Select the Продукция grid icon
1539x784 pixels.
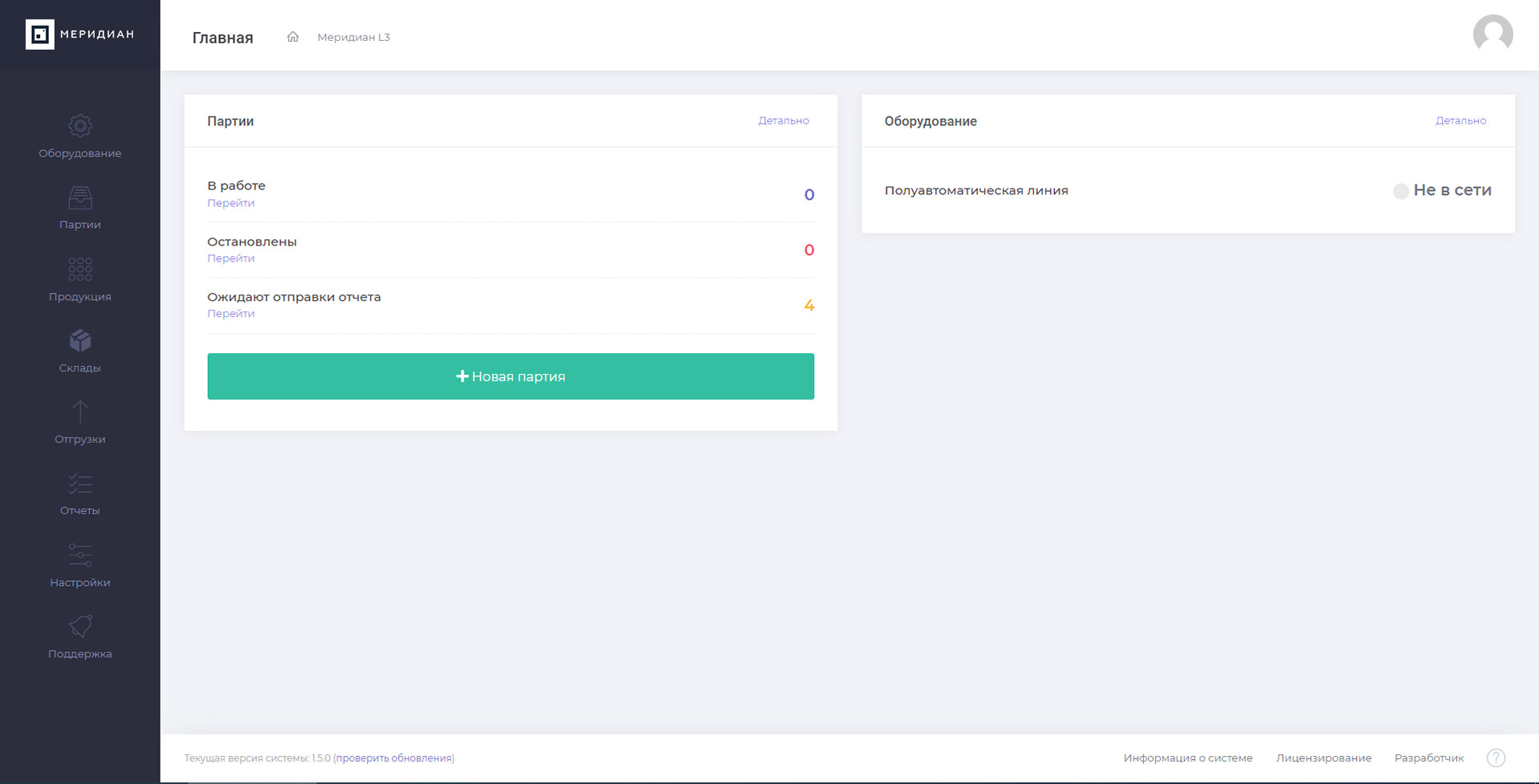pyautogui.click(x=80, y=270)
